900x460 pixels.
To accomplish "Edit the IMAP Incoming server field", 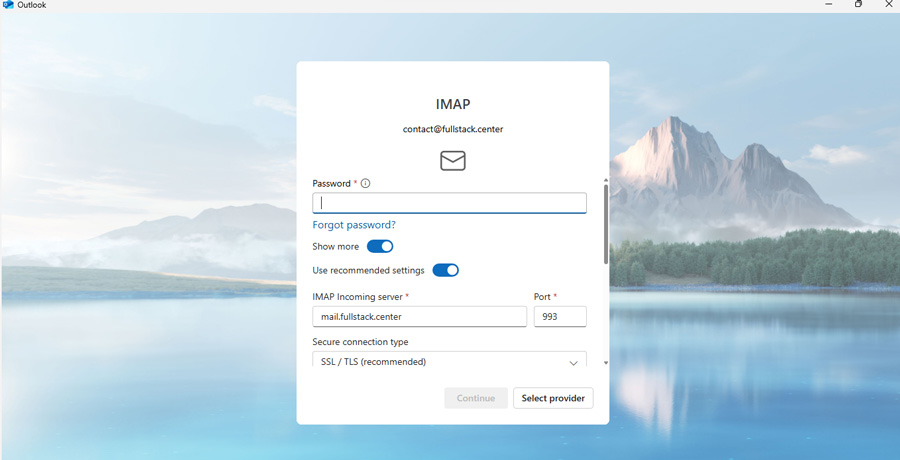I will tap(420, 316).
